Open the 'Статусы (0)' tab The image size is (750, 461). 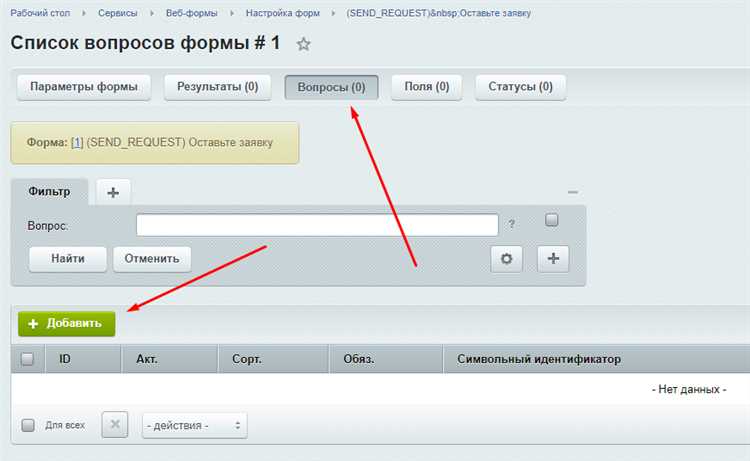pos(520,87)
